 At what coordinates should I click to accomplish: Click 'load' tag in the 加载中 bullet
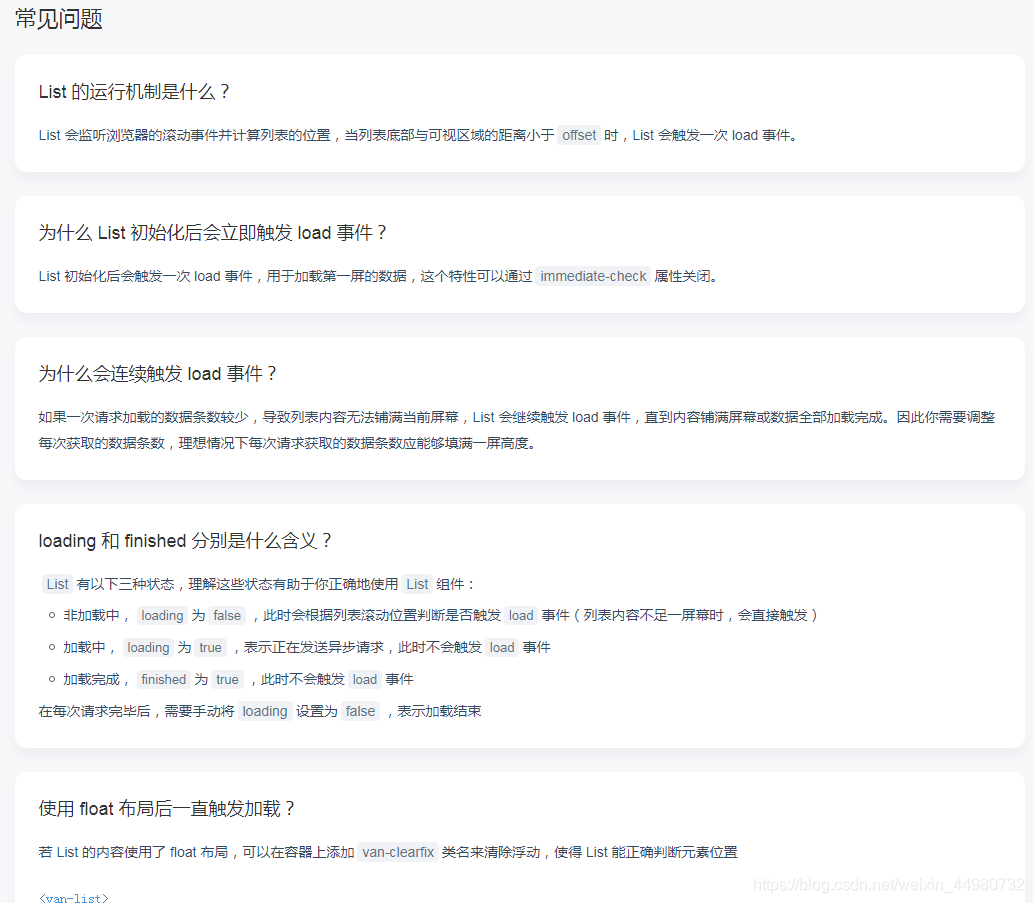tap(502, 648)
